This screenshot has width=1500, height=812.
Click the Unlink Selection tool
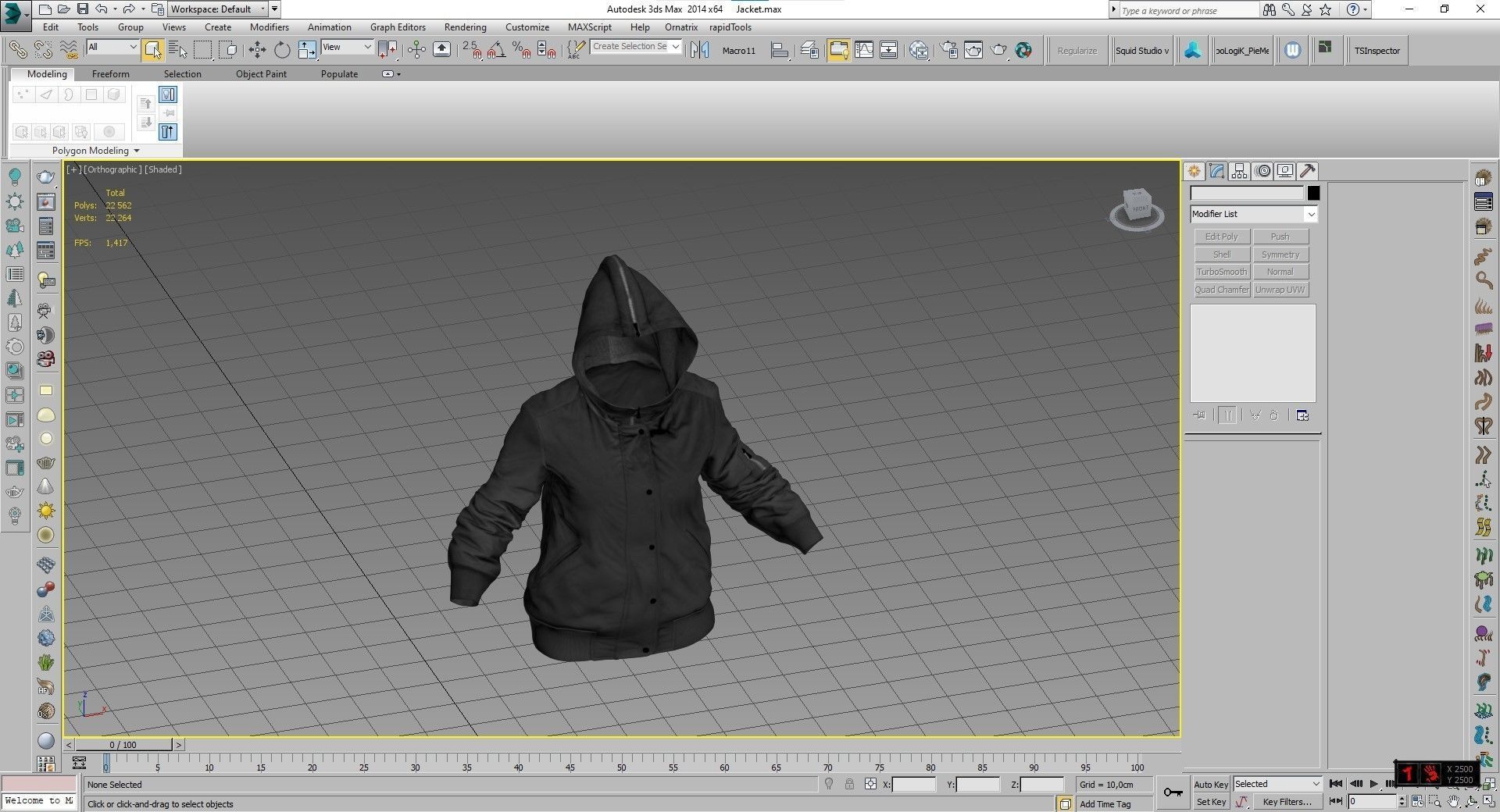(x=44, y=50)
